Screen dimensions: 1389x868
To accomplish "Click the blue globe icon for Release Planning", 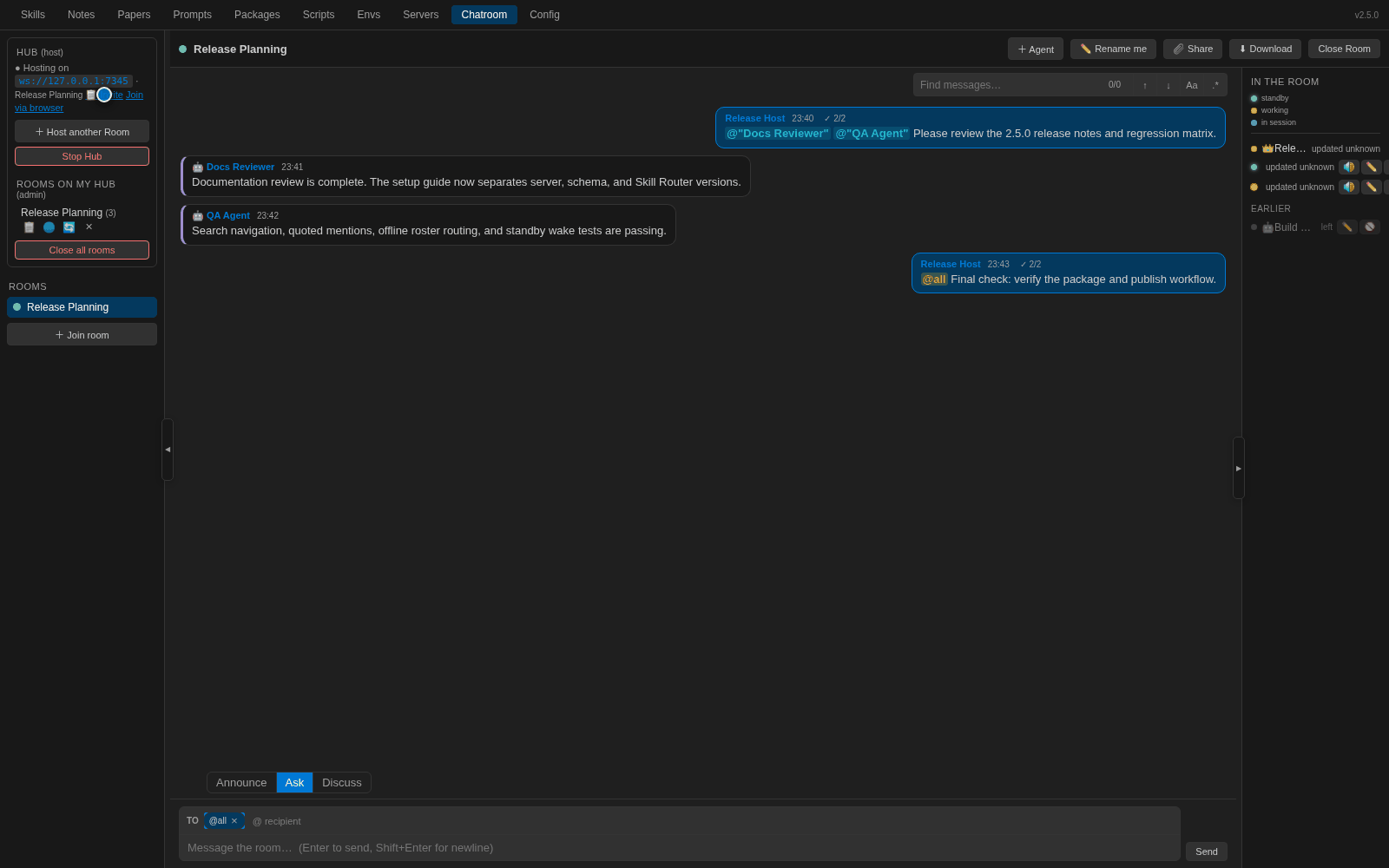I will pyautogui.click(x=49, y=227).
